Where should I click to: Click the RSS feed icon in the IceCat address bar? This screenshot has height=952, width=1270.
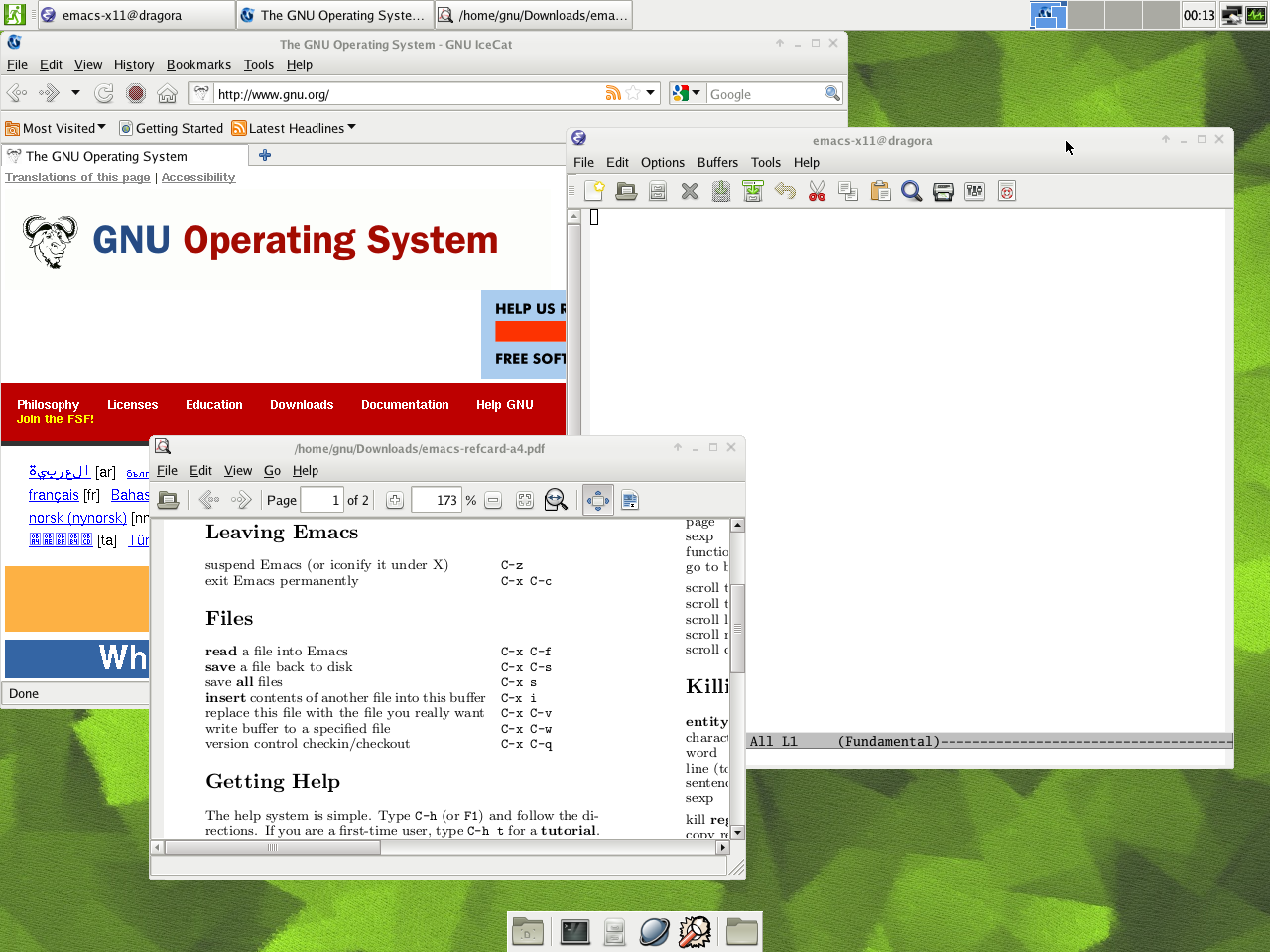(x=613, y=93)
